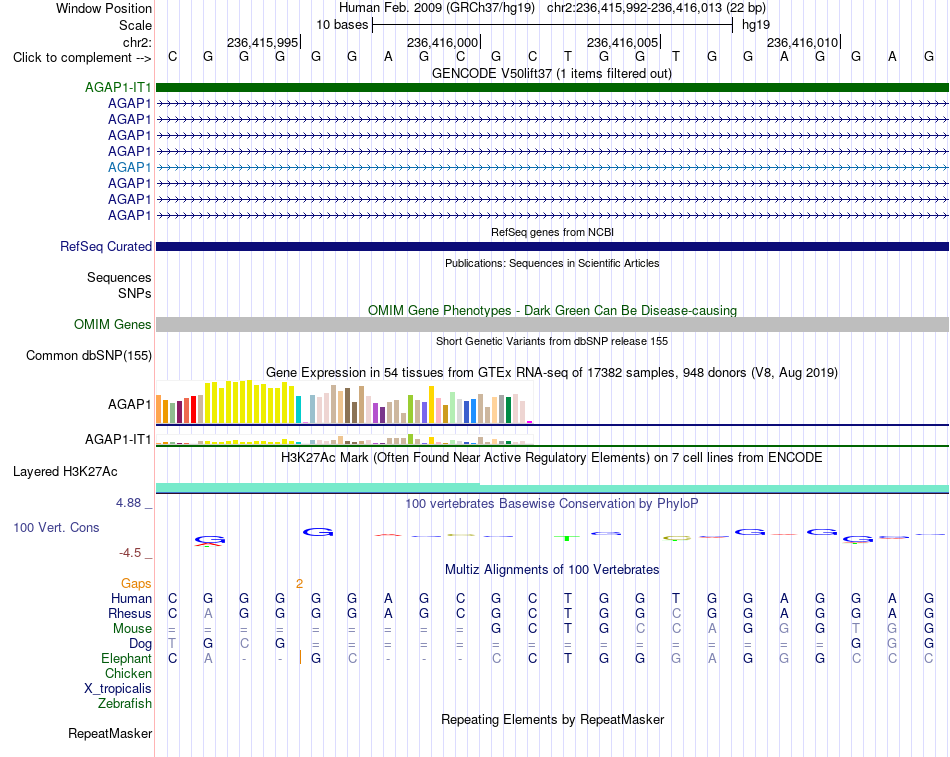Click the RepeatMasker track label
Viewport: 950px width, 757px height.
[x=110, y=733]
